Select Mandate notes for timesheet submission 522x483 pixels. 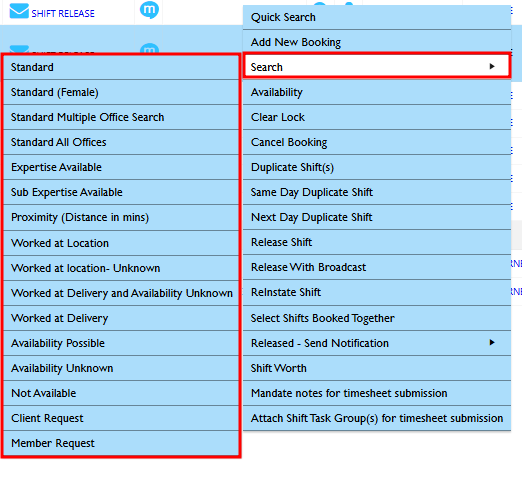pos(377,393)
